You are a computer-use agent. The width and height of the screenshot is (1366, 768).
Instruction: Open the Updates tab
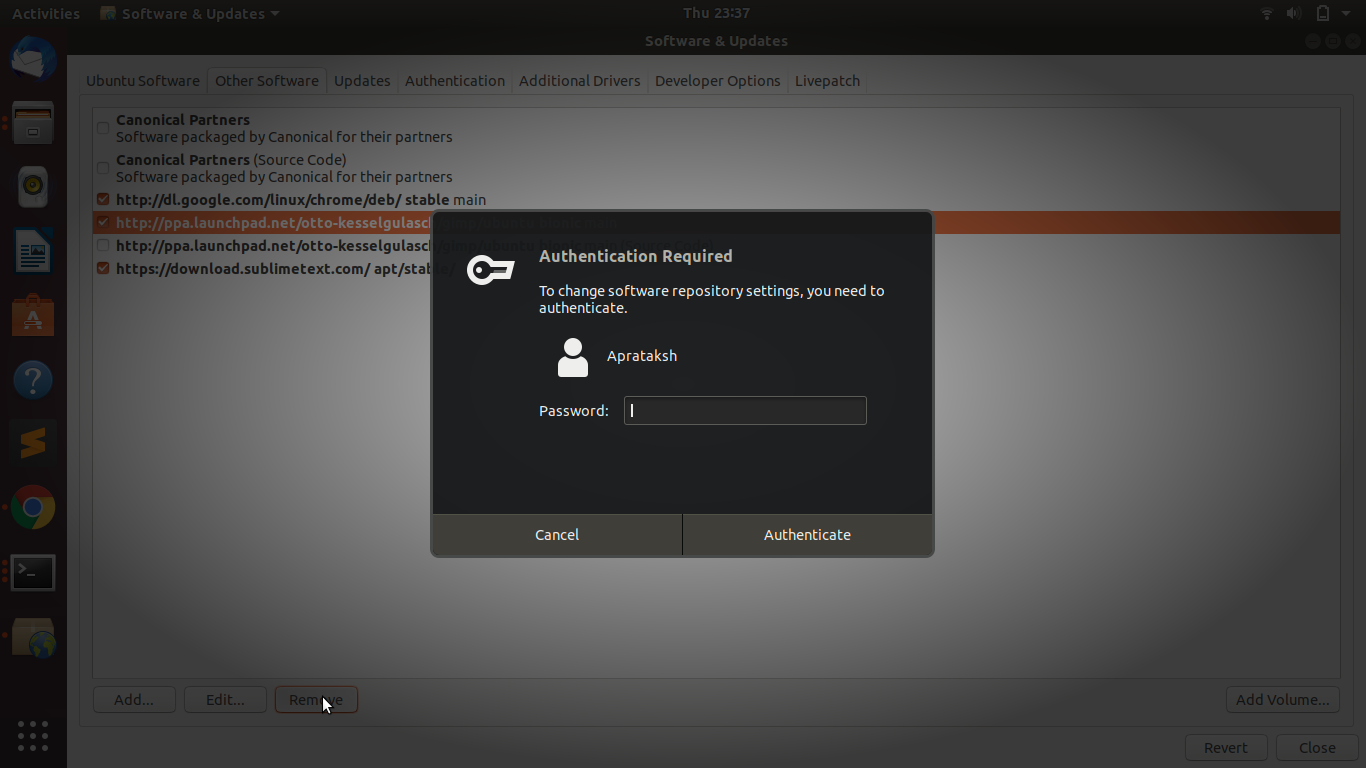(x=362, y=81)
